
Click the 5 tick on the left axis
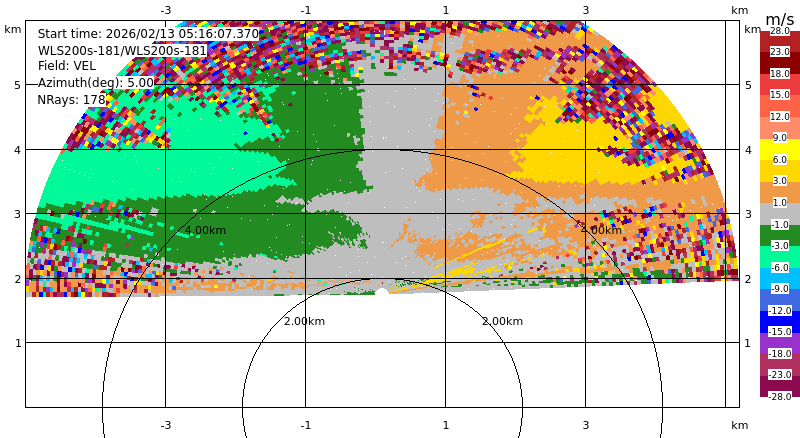pos(18,85)
